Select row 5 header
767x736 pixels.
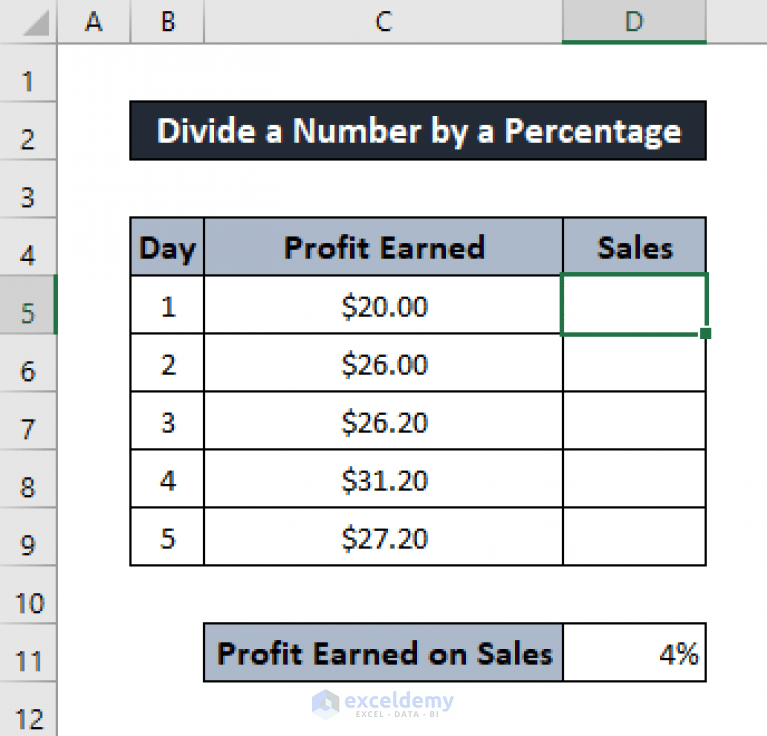pyautogui.click(x=28, y=305)
